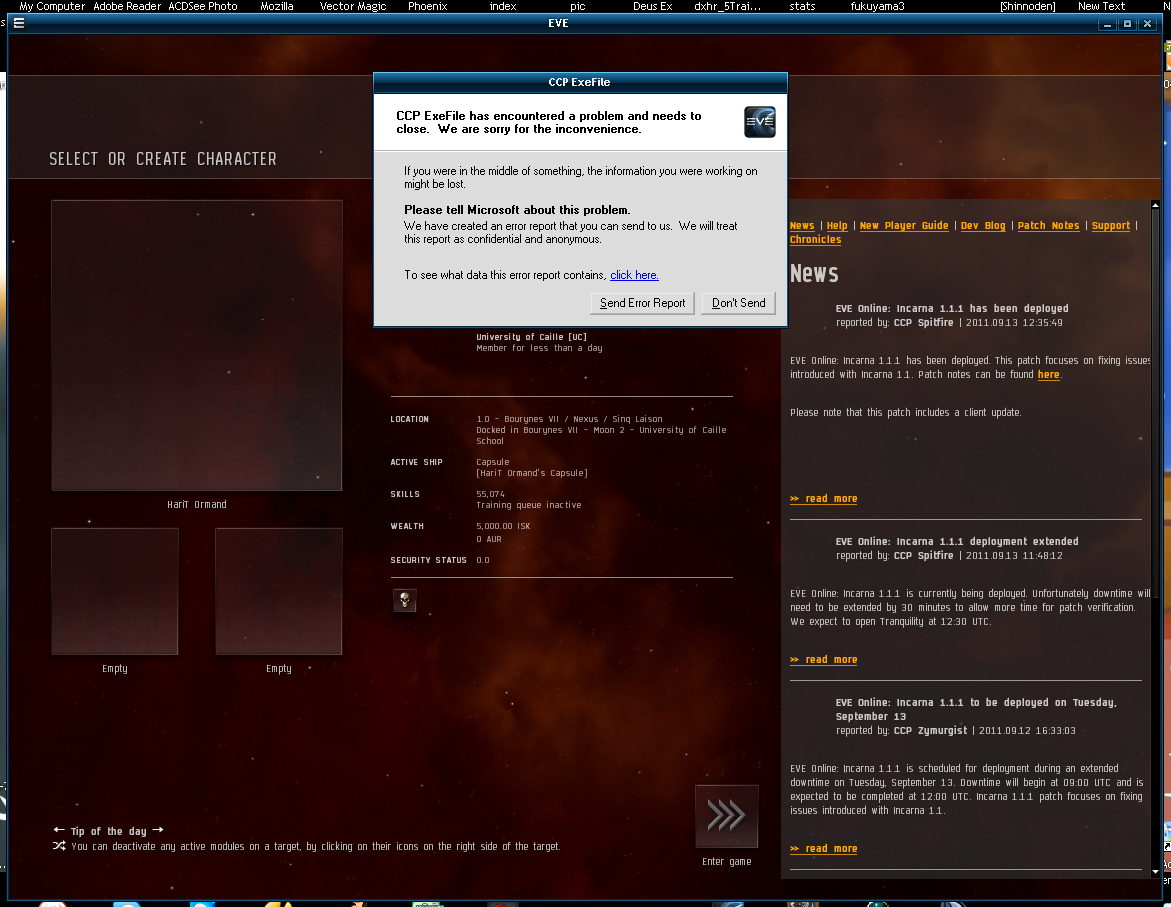1171x907 pixels.
Task: Read more on 'Incarna 1.1.1 has been deployed'
Action: 824,498
